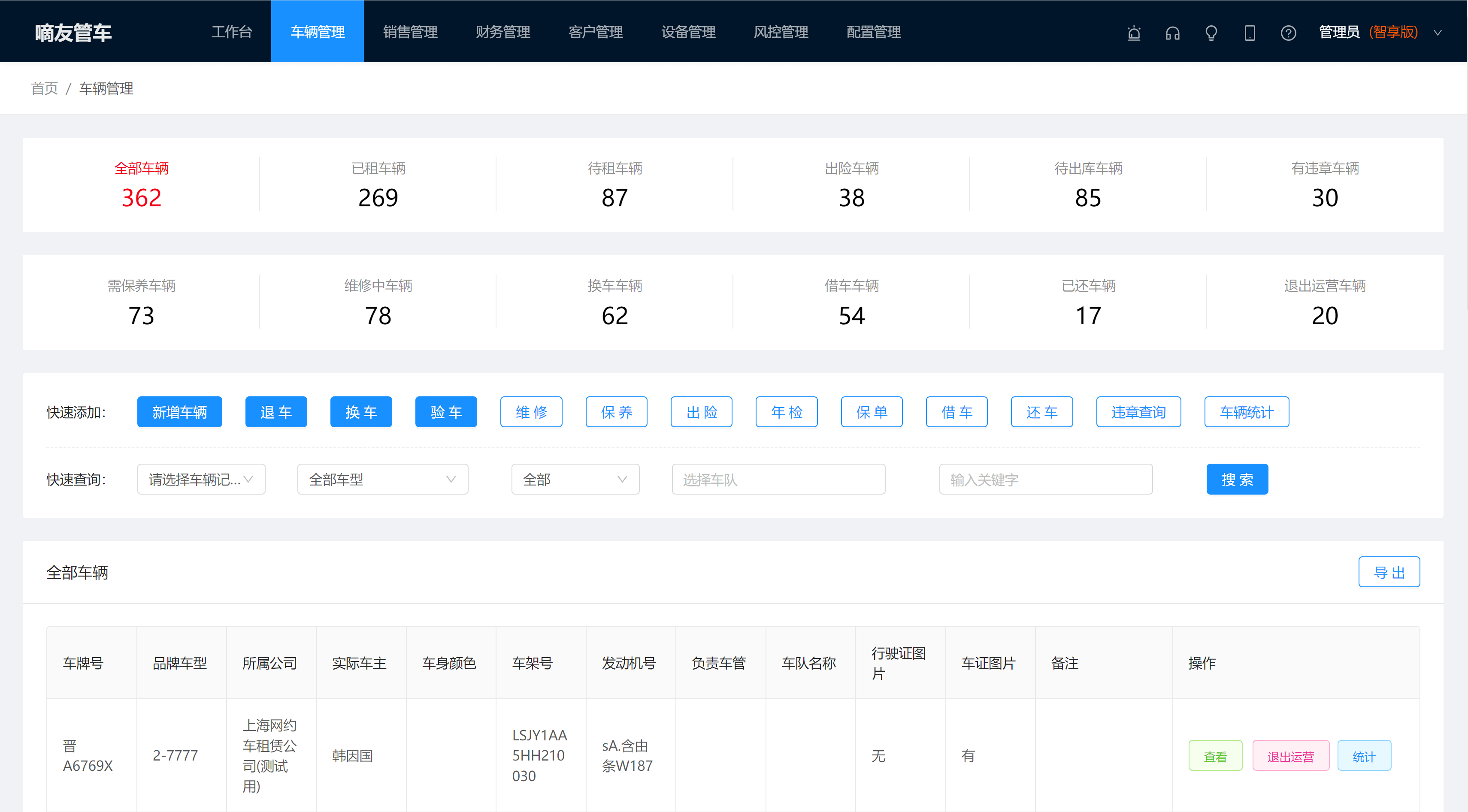Screen dimensions: 1468x812
Task: Click the 车辆管理 breadcrumb text
Action: [106, 88]
